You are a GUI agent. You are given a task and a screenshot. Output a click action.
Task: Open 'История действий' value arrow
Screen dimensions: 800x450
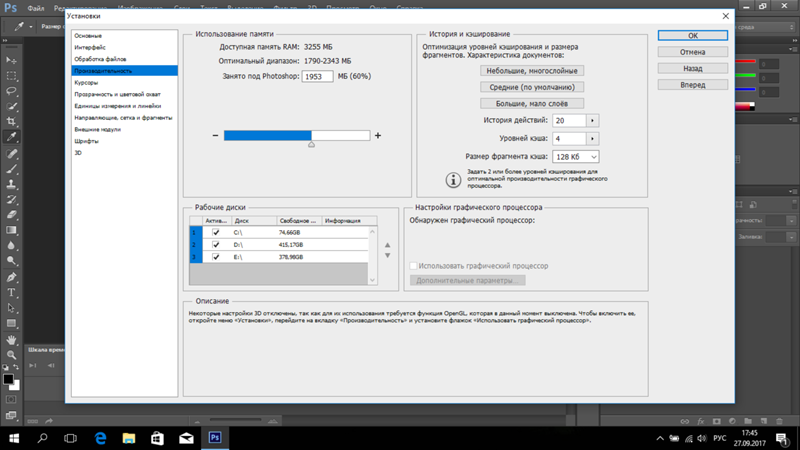tap(592, 120)
